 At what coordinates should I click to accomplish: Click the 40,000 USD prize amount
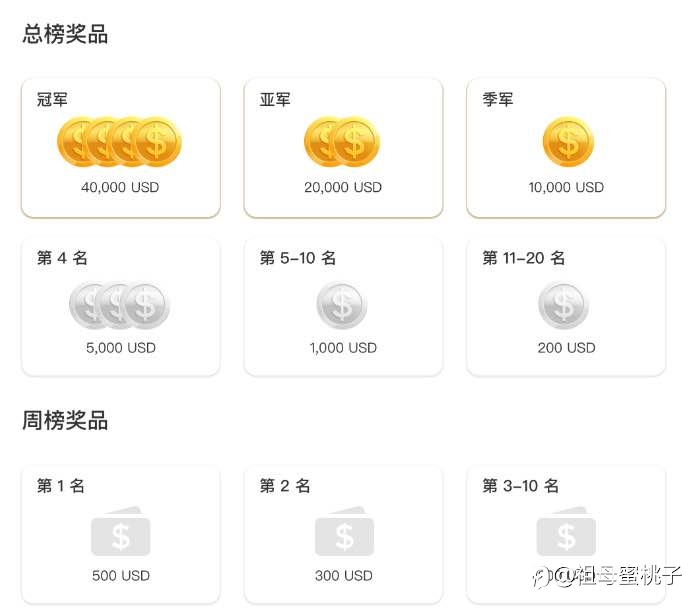pyautogui.click(x=120, y=187)
